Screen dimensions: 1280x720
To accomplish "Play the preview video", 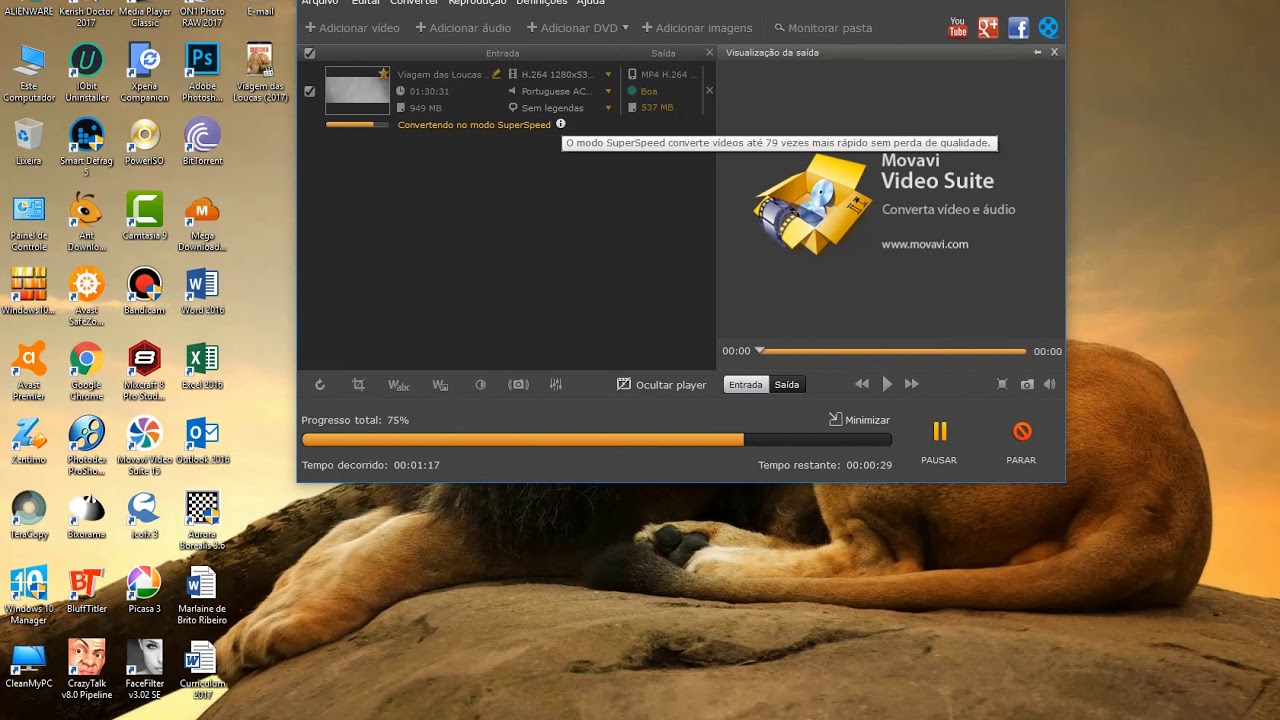I will click(887, 384).
